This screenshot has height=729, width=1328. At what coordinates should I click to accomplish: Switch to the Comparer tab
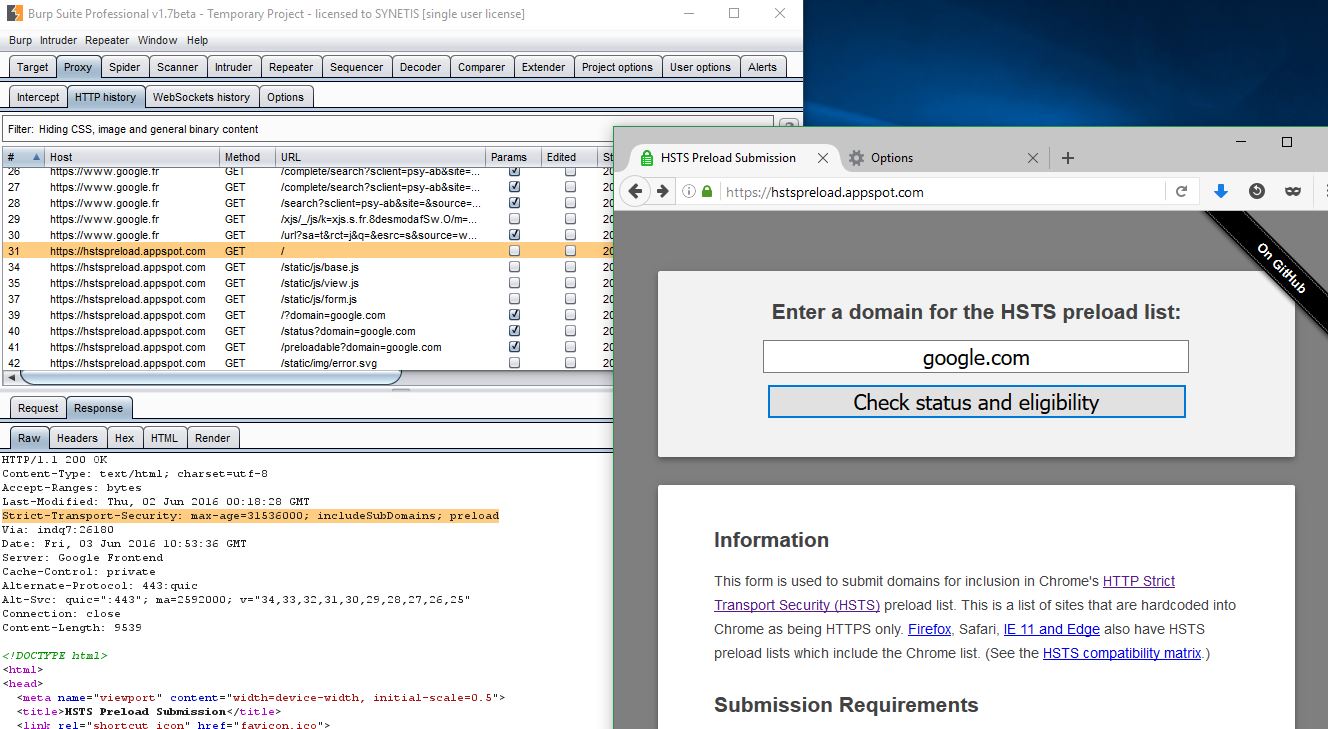(x=481, y=67)
